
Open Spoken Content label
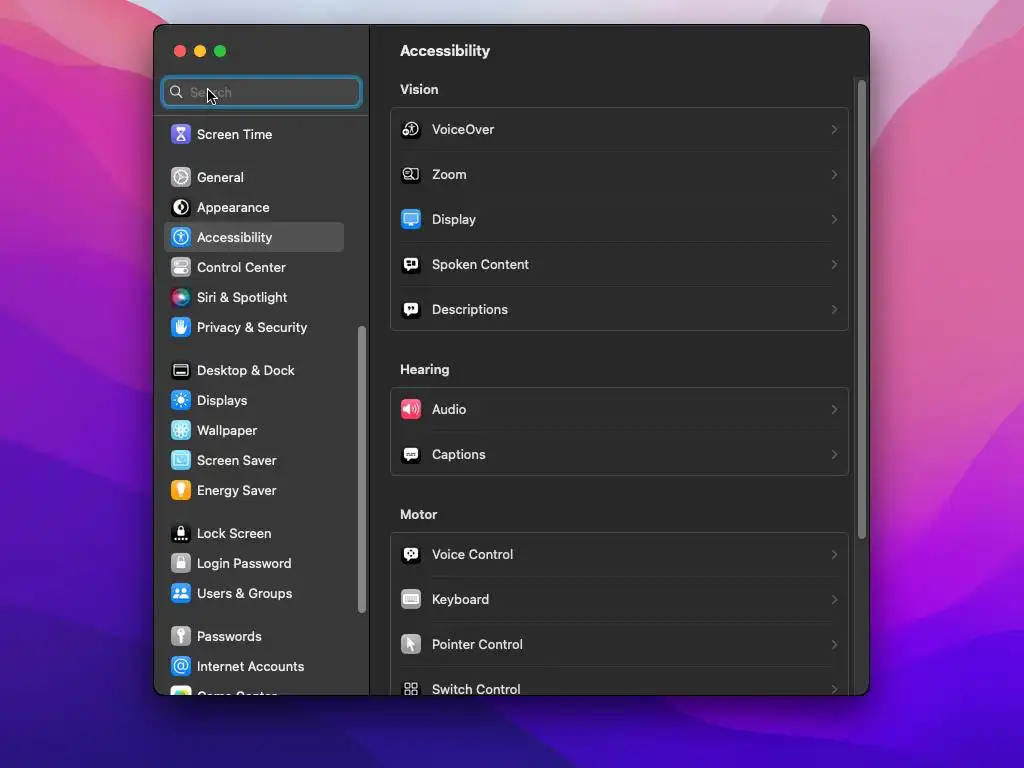pos(480,264)
